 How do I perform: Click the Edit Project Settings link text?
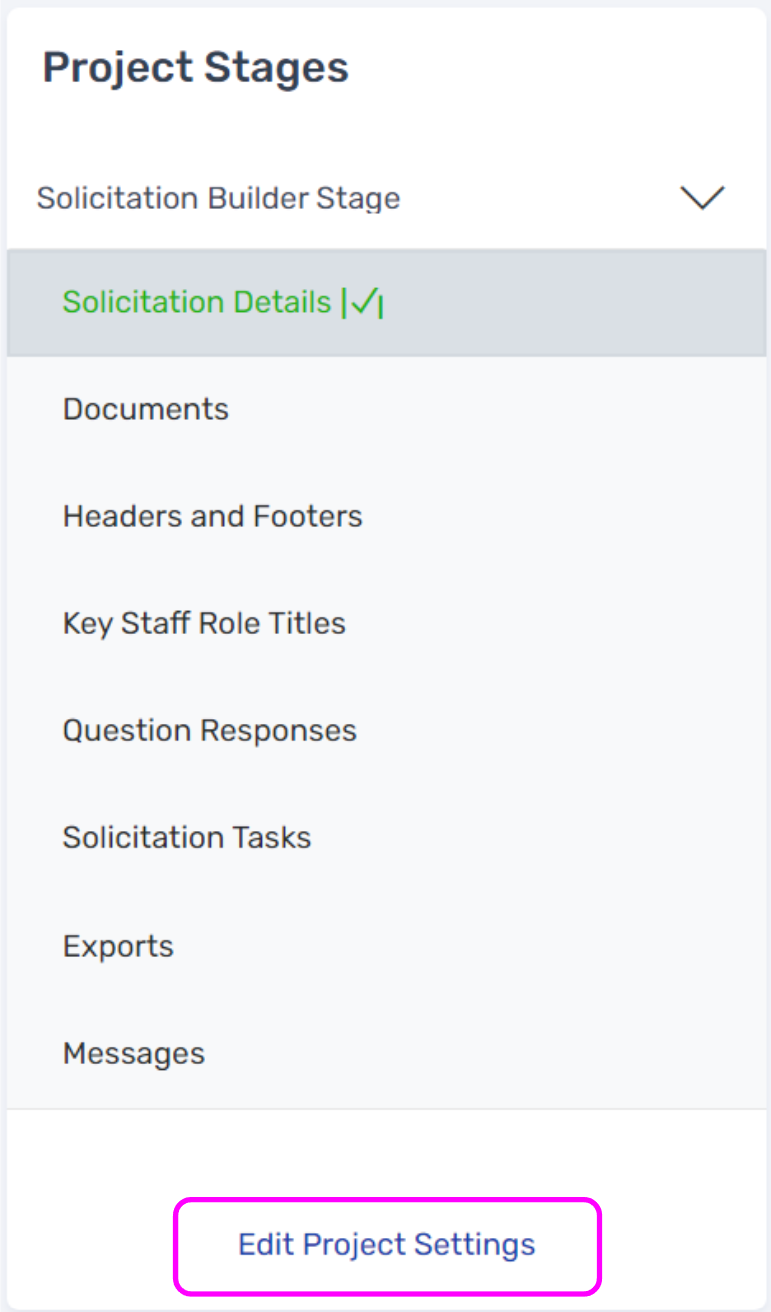387,1245
